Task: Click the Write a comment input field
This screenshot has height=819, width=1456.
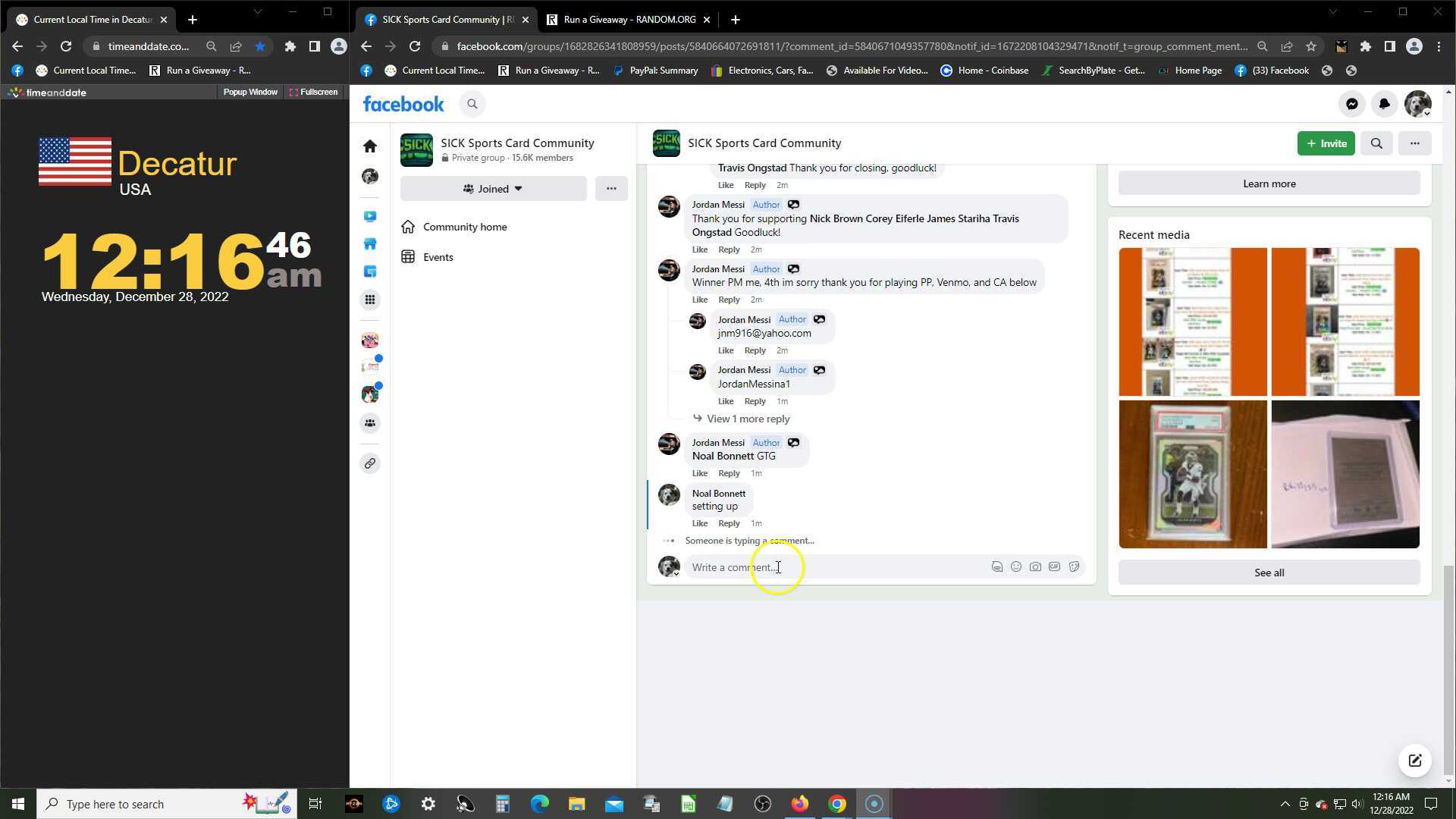Action: coord(834,567)
